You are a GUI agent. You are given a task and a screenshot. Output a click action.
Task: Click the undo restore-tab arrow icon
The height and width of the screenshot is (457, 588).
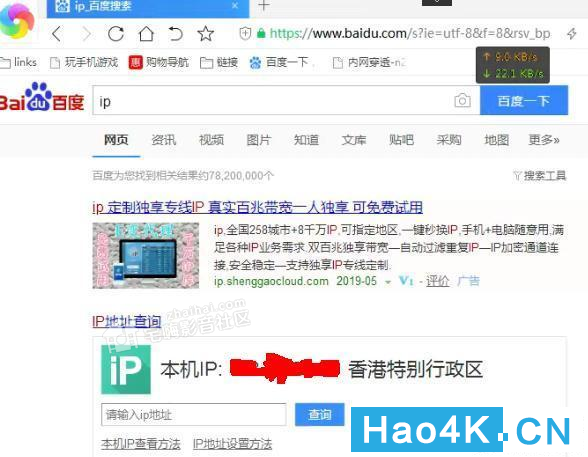175,34
